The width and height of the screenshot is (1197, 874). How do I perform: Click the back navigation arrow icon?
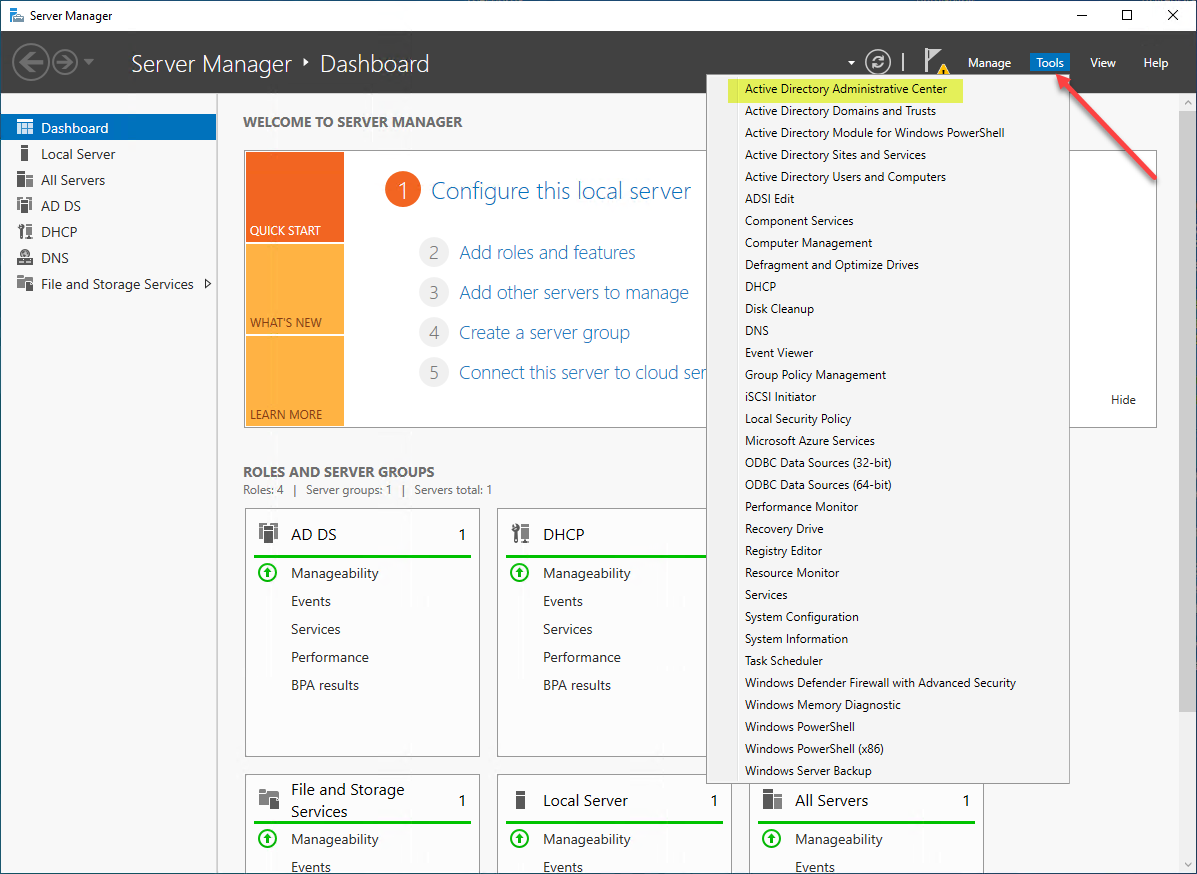pyautogui.click(x=31, y=62)
